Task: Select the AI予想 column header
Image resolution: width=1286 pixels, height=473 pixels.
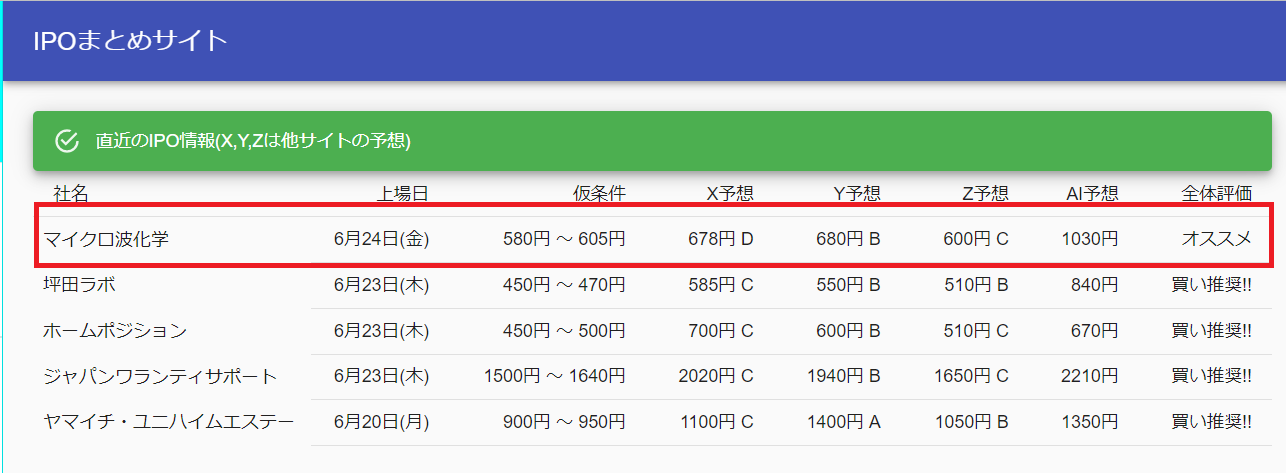Action: [1091, 194]
